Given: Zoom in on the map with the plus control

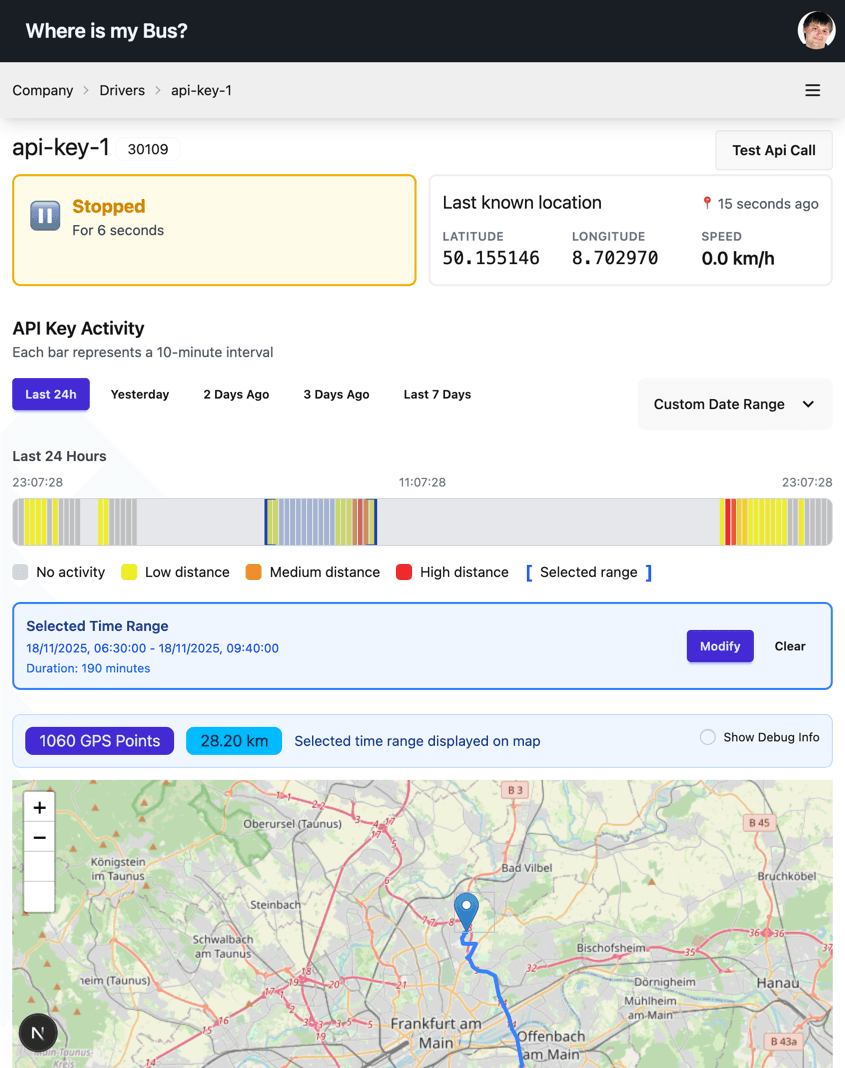Looking at the screenshot, I should point(39,807).
